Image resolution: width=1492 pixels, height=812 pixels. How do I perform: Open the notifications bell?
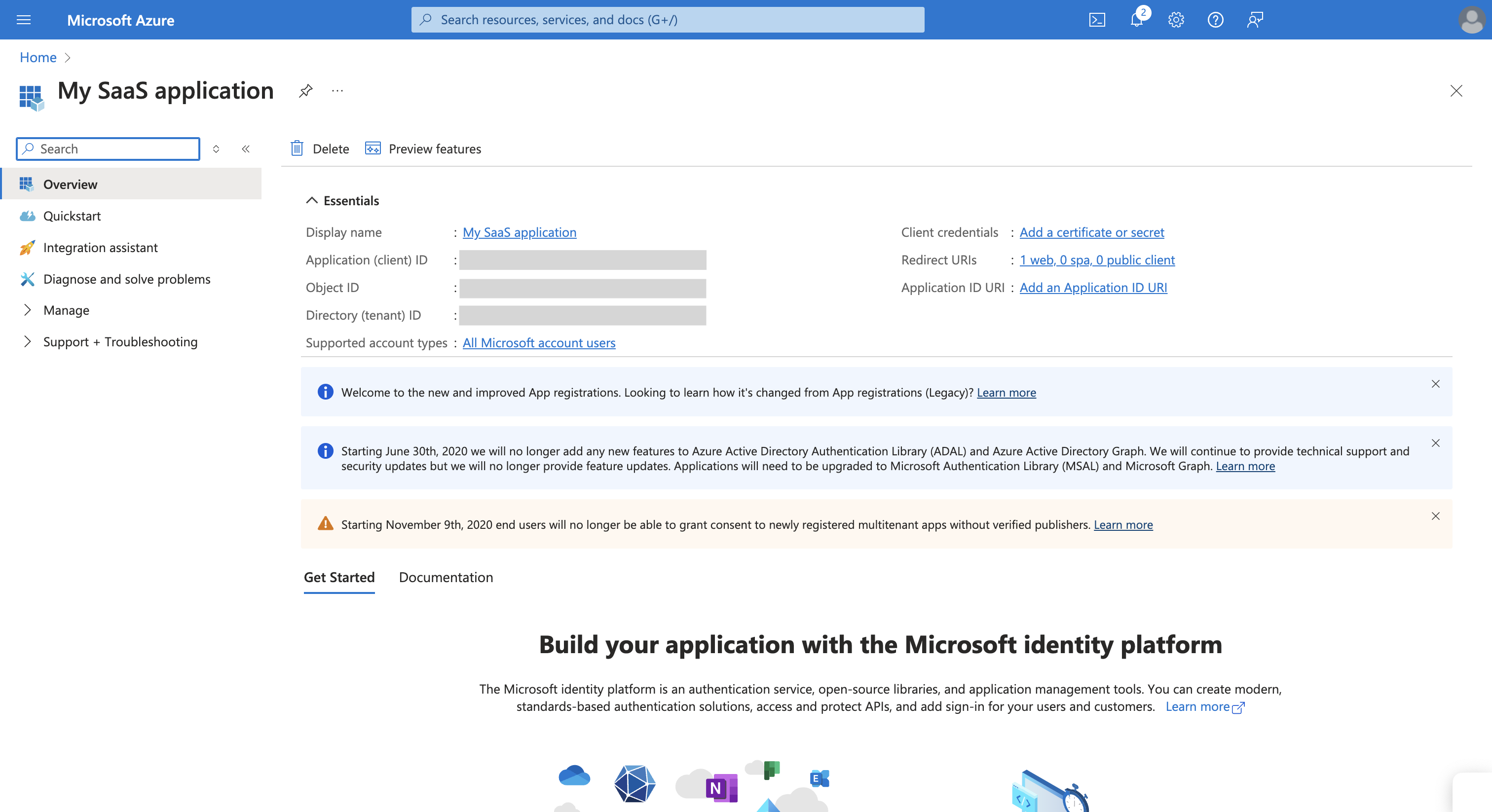(1136, 19)
